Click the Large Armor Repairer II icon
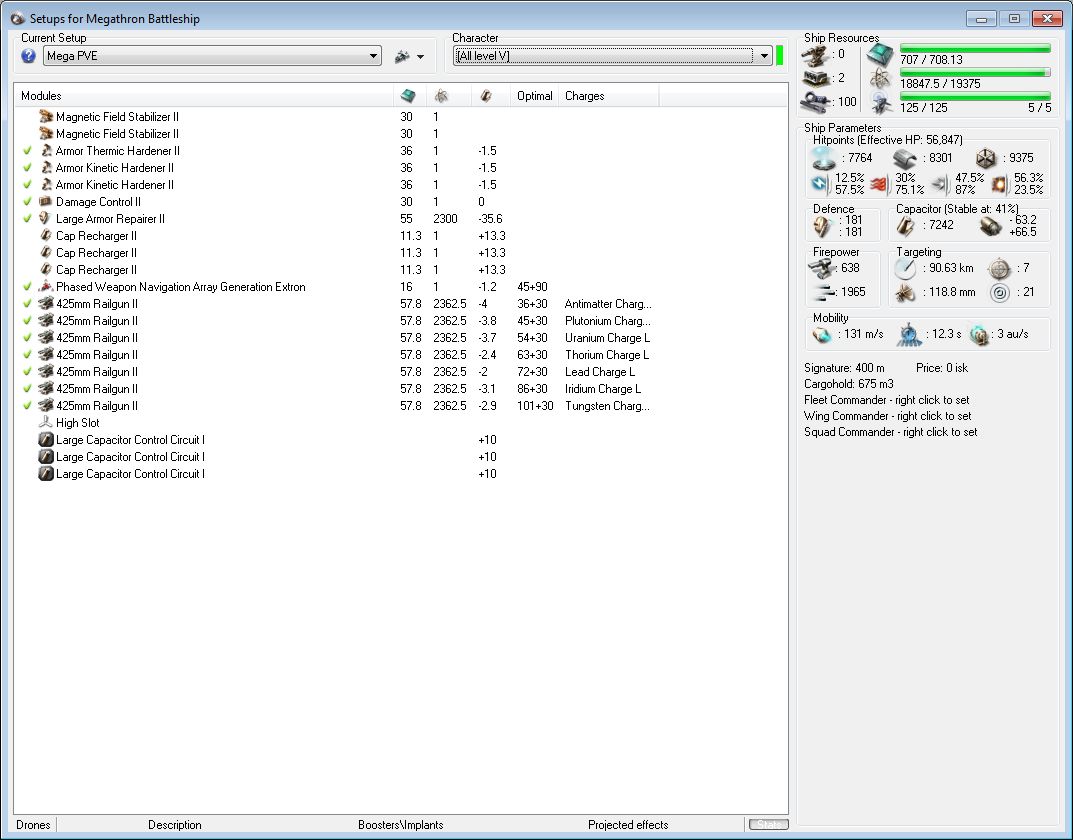This screenshot has height=840, width=1073. coord(46,219)
